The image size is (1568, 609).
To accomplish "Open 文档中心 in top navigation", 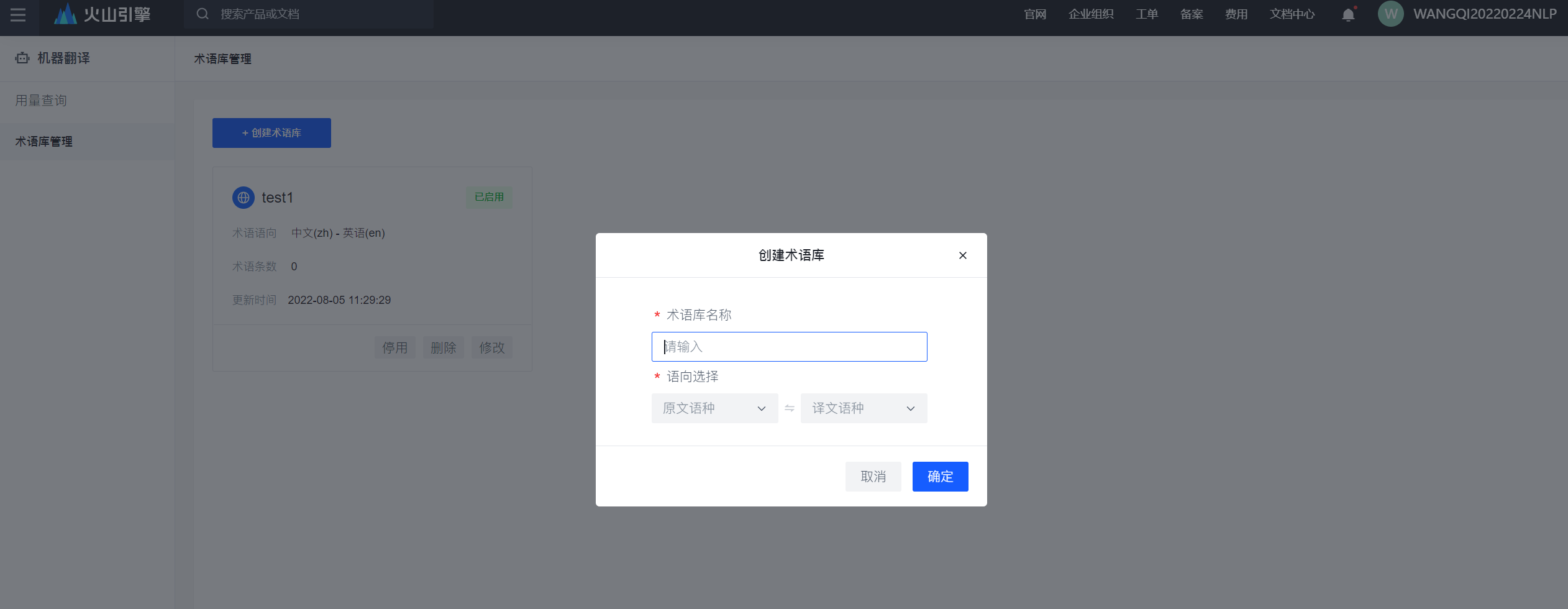I will pyautogui.click(x=1292, y=14).
